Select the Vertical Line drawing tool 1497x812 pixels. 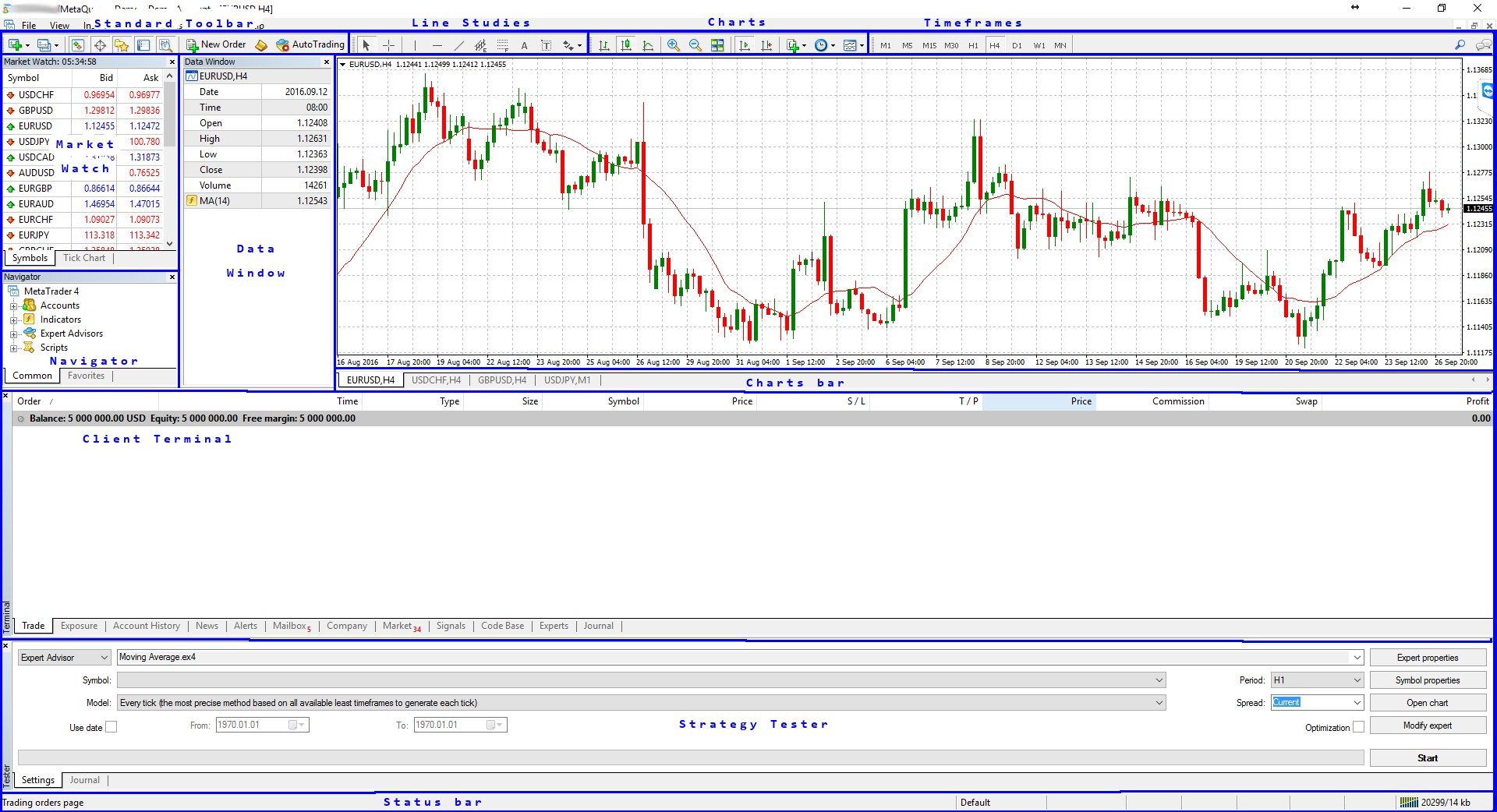[415, 45]
